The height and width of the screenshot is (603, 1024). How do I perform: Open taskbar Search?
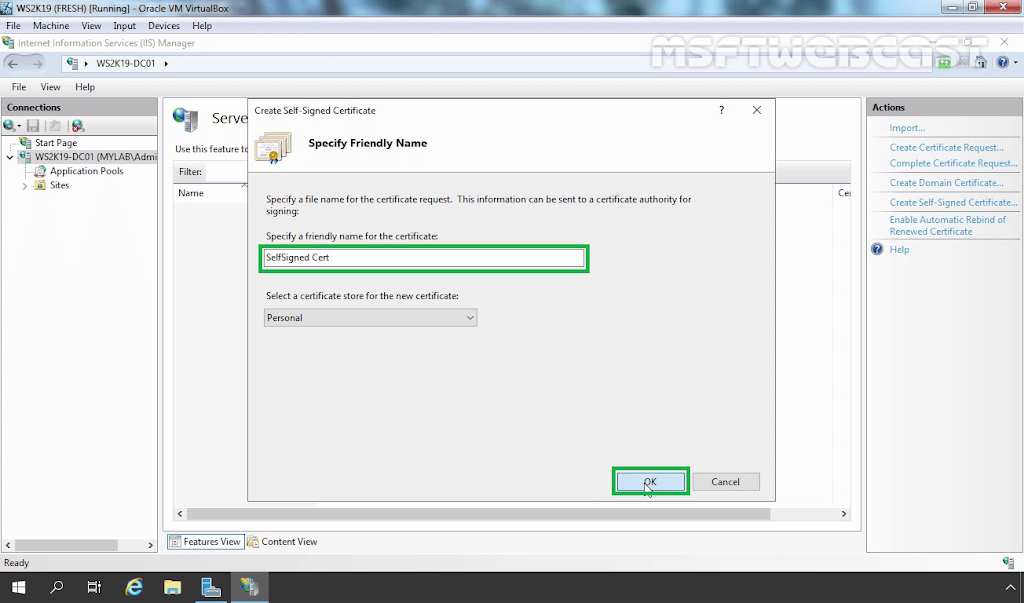click(57, 587)
